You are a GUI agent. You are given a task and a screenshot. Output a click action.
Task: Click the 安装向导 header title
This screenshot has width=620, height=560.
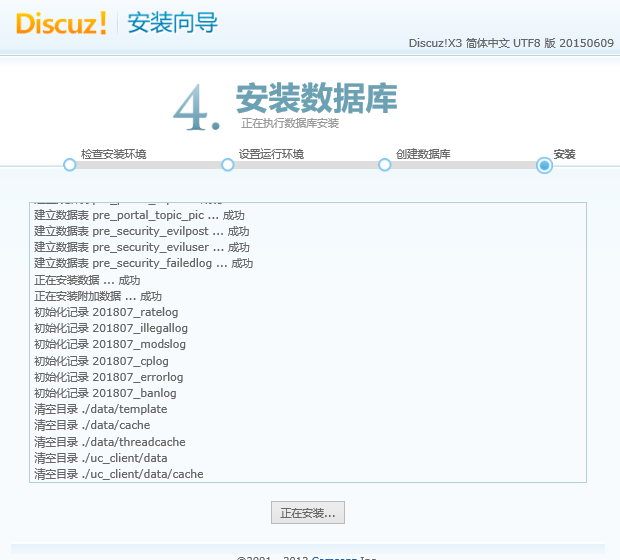[x=172, y=23]
